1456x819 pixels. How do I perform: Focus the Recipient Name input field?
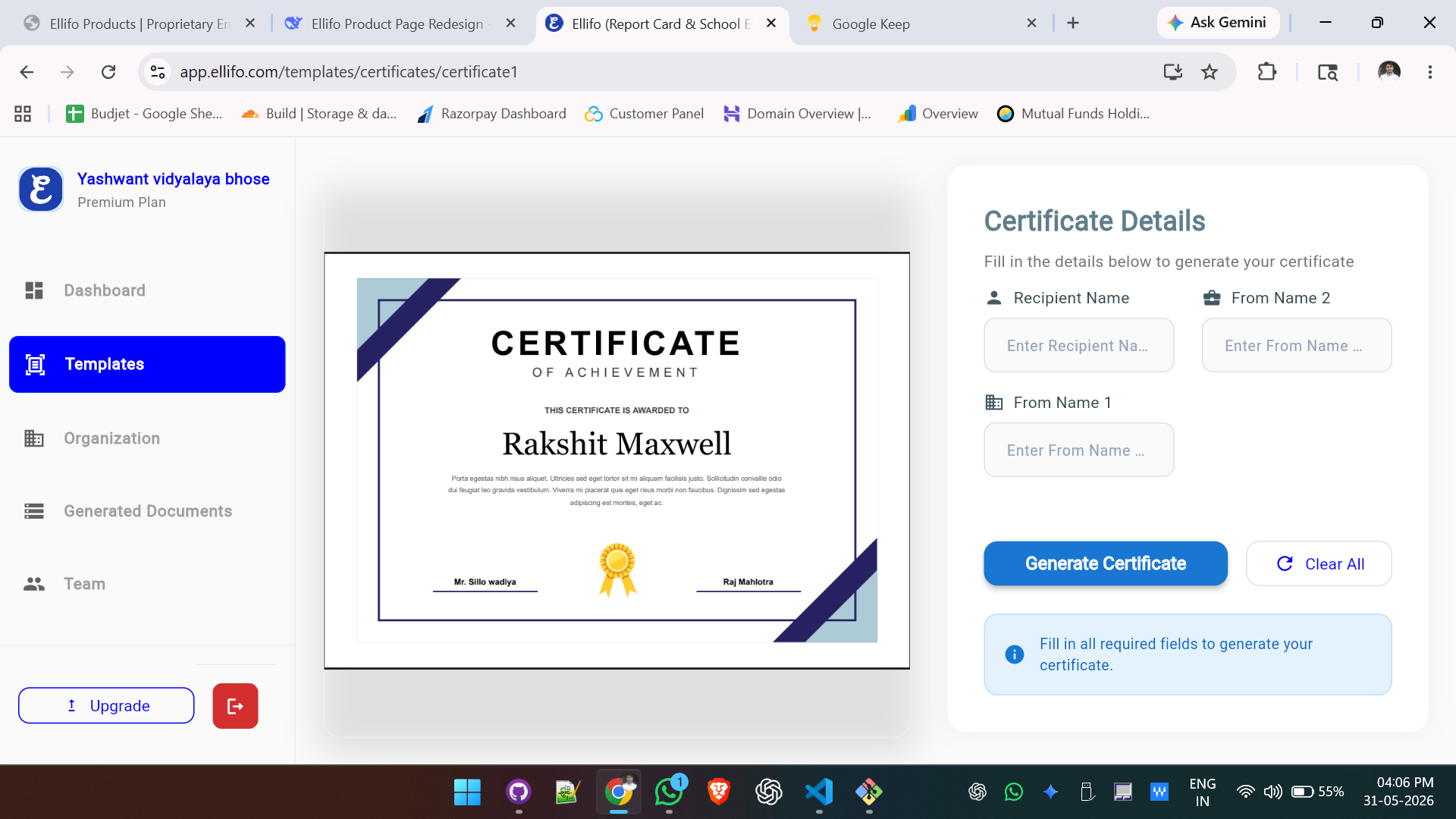pos(1078,346)
